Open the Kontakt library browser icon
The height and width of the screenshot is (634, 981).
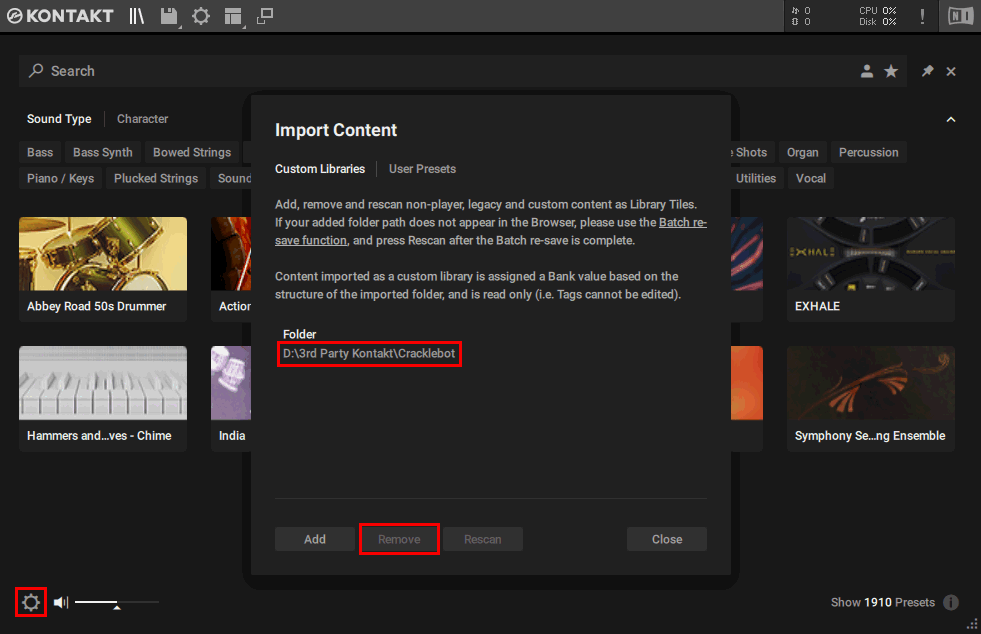coord(136,16)
